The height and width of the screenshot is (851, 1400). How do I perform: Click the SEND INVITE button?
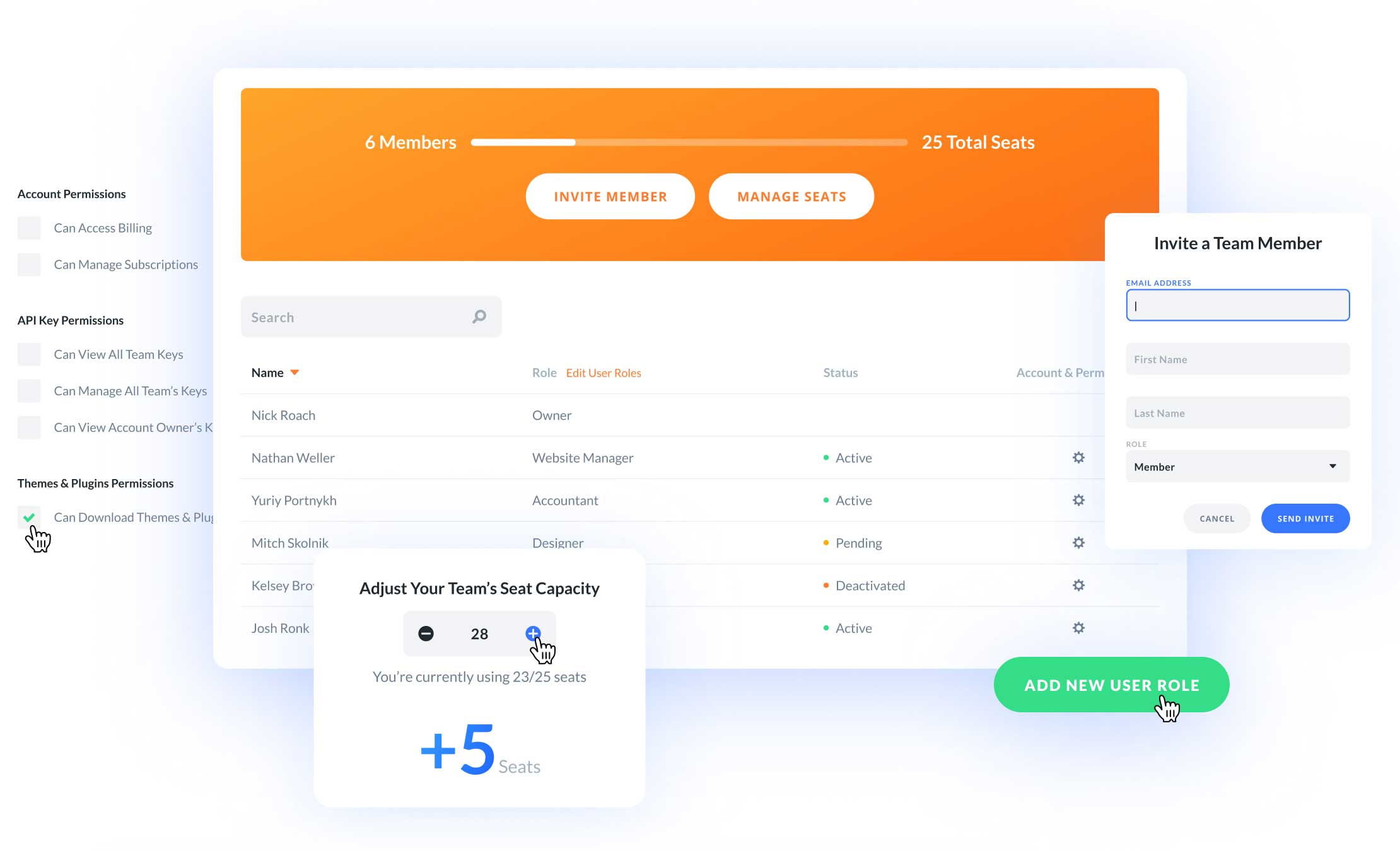(1305, 518)
